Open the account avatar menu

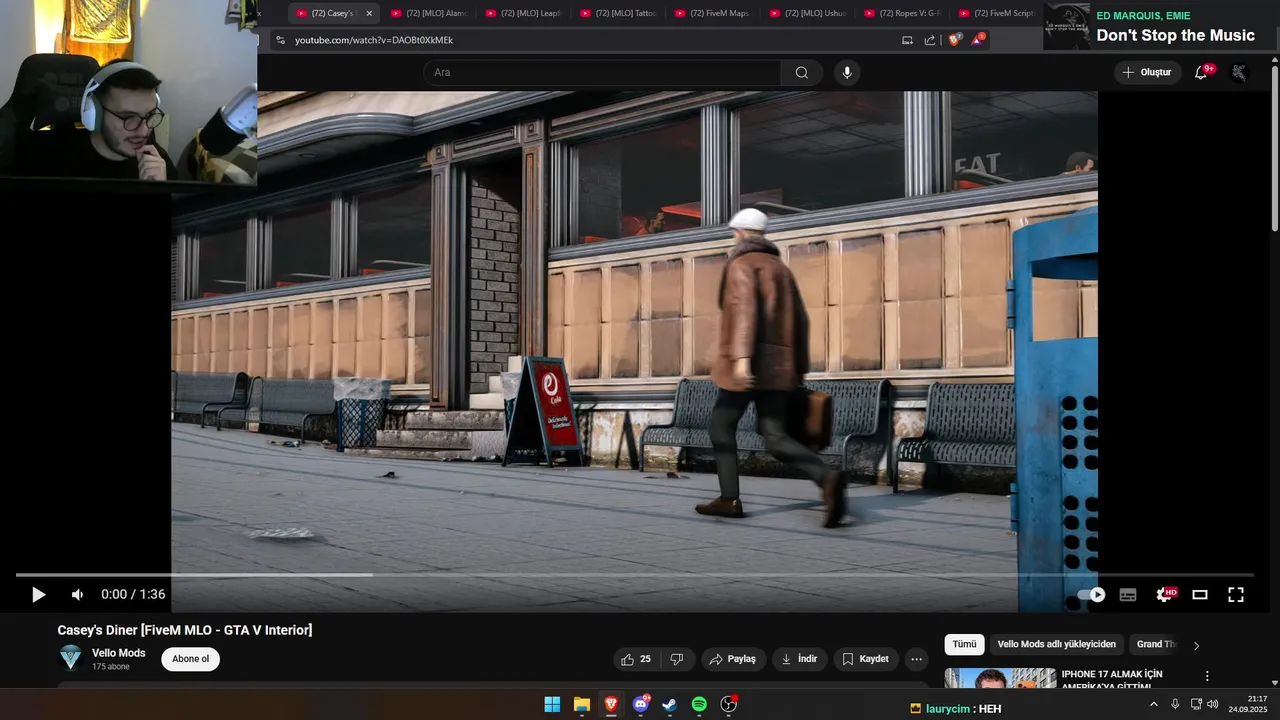click(x=1239, y=72)
